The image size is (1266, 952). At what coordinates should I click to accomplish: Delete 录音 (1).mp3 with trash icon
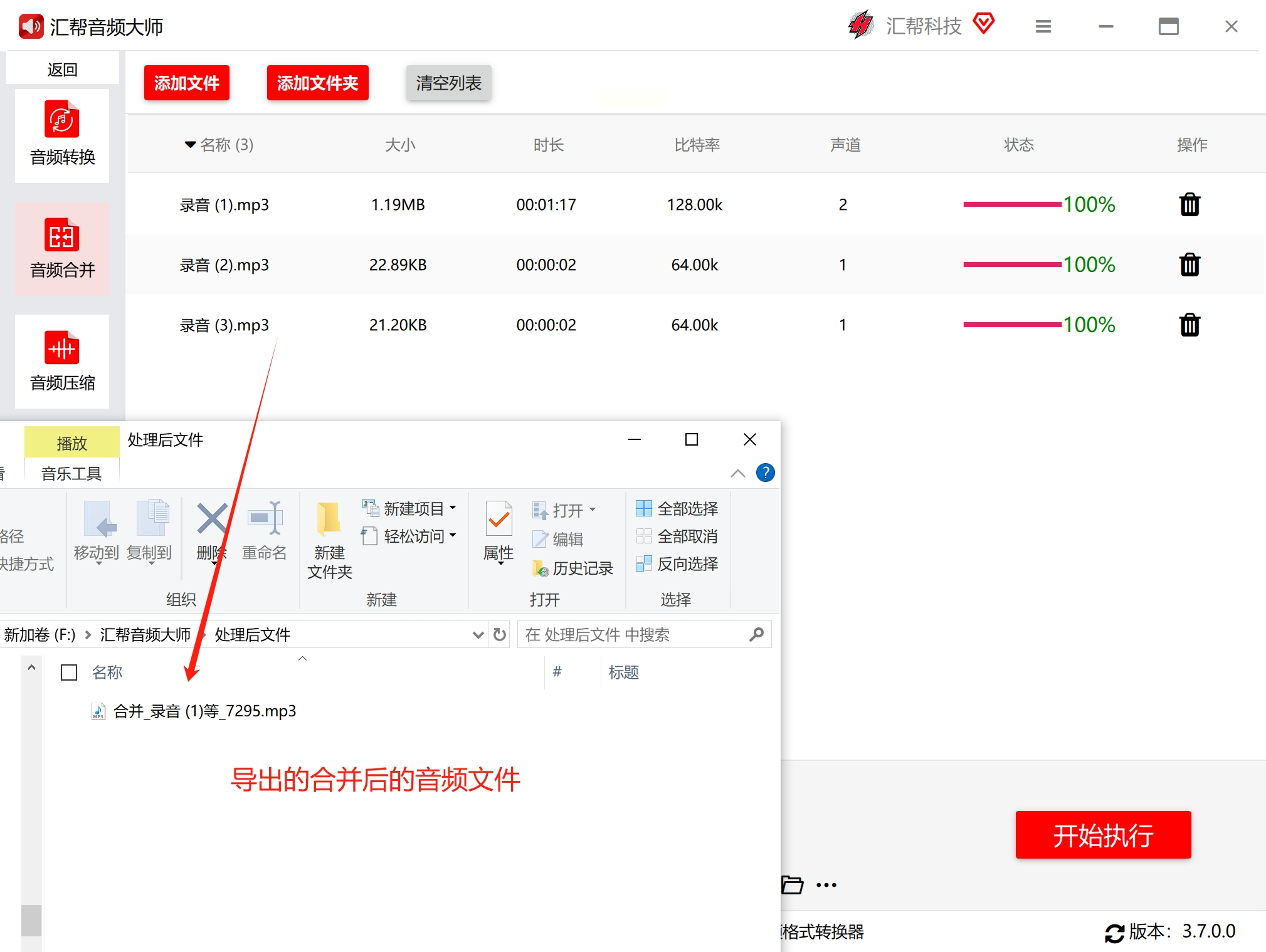tap(1190, 204)
